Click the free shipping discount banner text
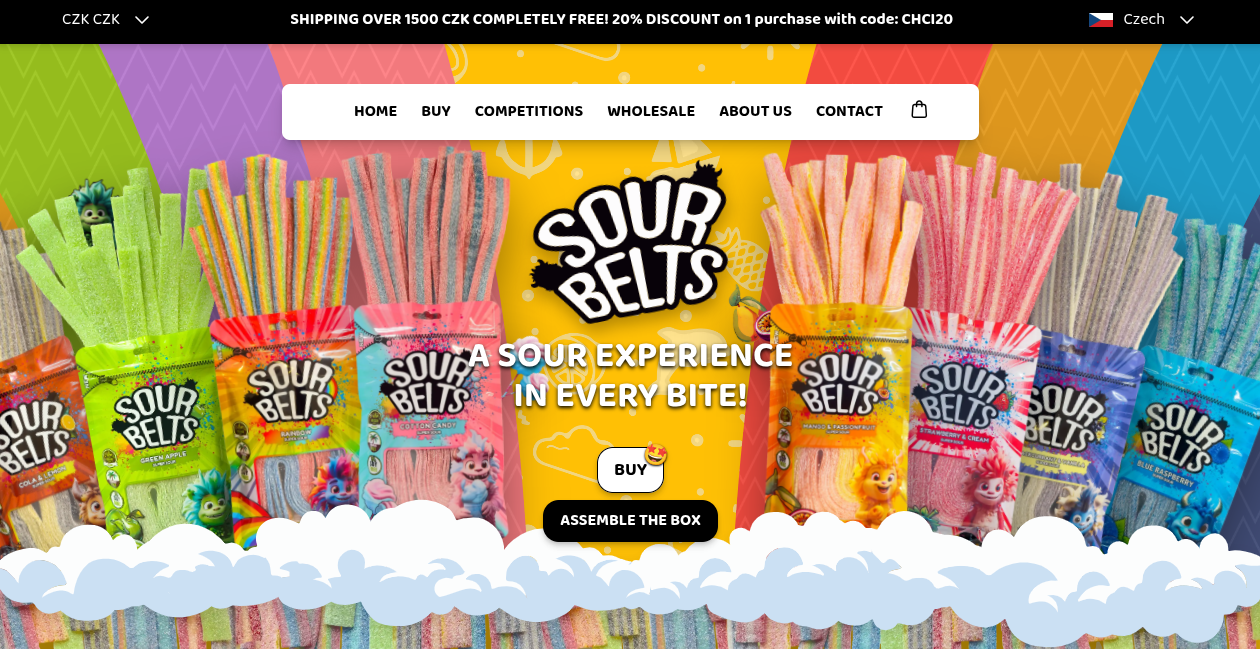The width and height of the screenshot is (1260, 649). tap(621, 19)
